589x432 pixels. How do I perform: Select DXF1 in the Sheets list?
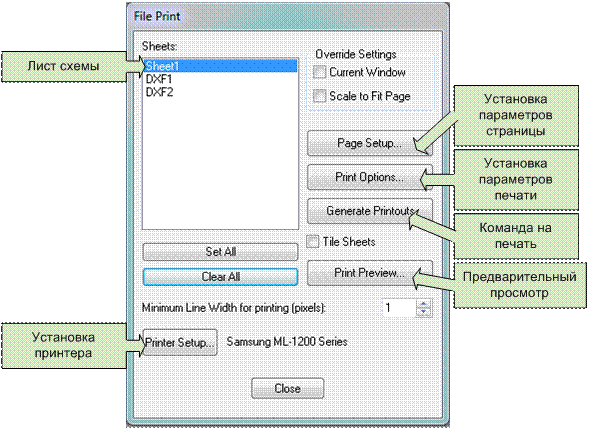(221, 79)
